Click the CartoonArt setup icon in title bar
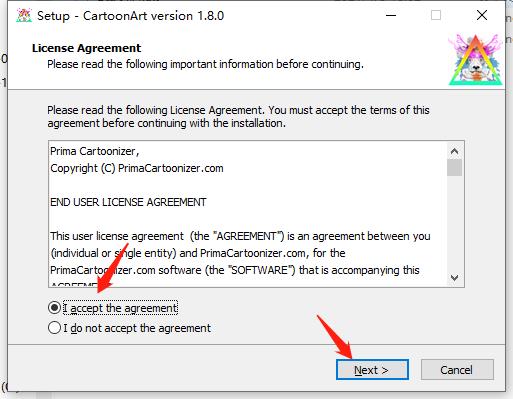Image resolution: width=513 pixels, height=399 pixels. (x=24, y=16)
